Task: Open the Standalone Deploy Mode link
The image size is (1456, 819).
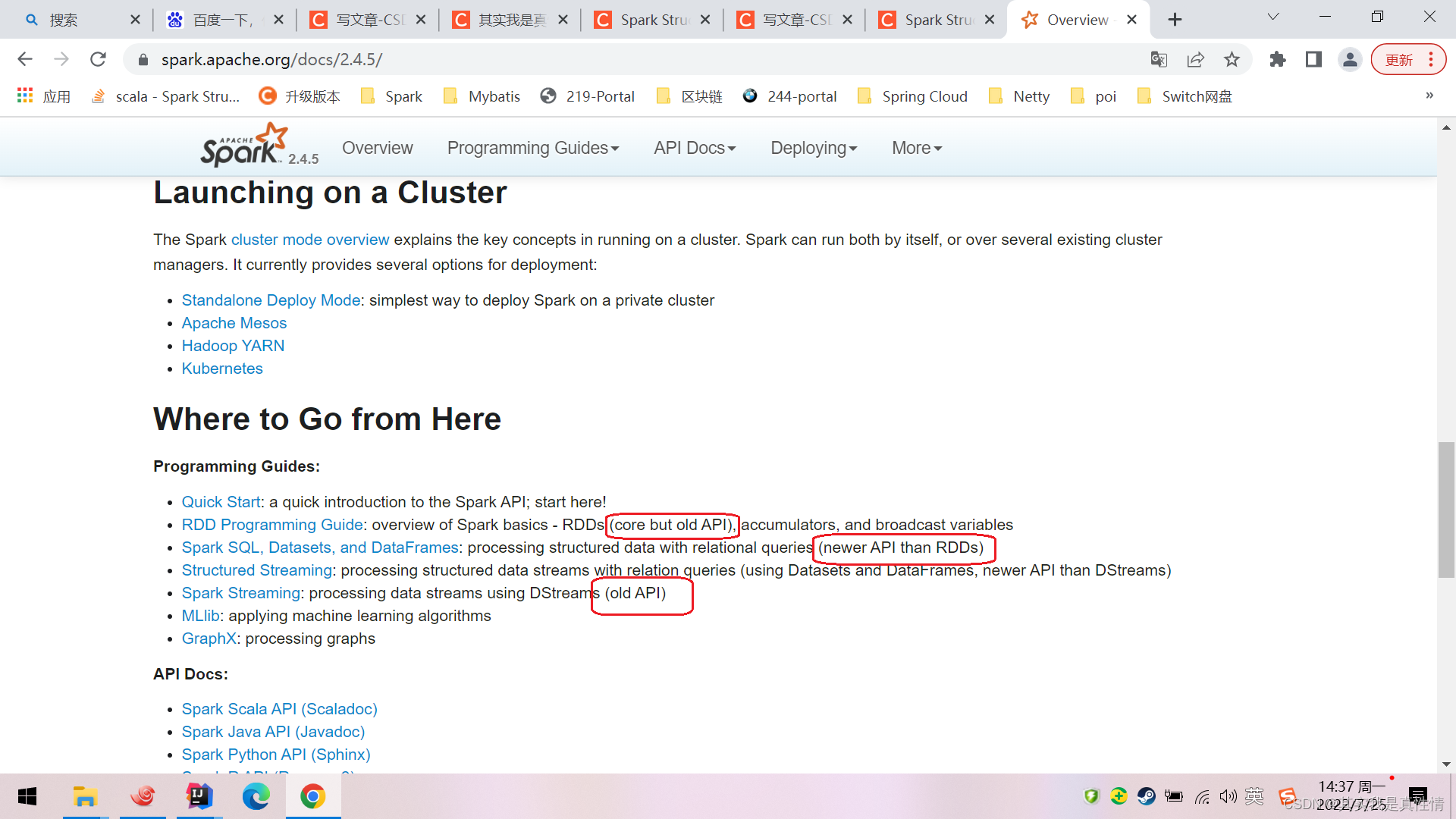Action: pos(271,300)
